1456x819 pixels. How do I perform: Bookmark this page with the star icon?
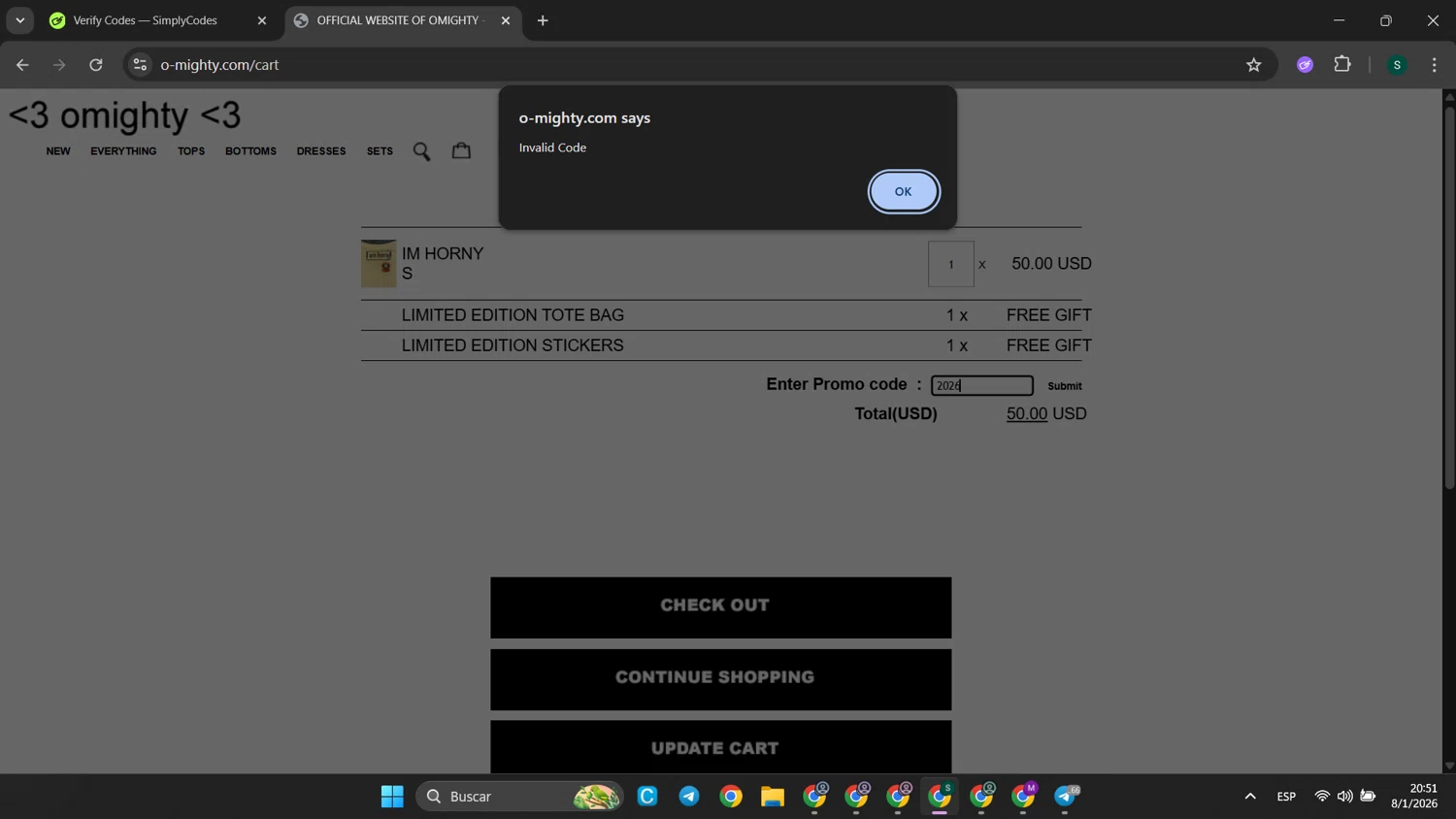[x=1253, y=65]
